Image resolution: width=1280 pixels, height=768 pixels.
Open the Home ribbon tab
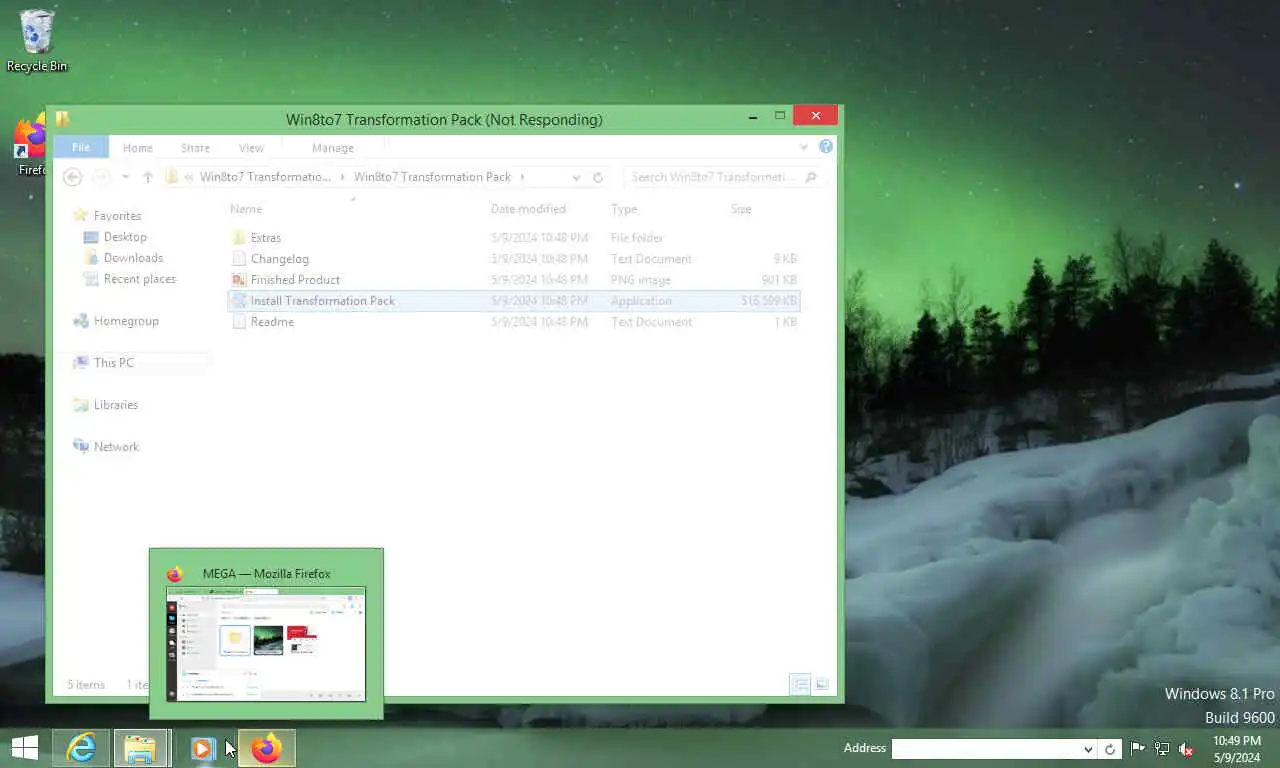pyautogui.click(x=138, y=148)
